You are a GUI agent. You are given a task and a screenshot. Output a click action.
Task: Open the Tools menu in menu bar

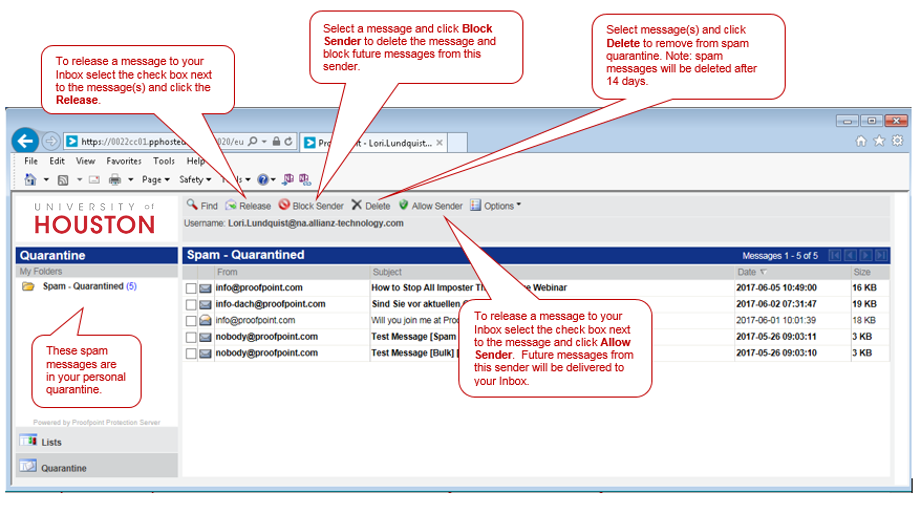[164, 161]
